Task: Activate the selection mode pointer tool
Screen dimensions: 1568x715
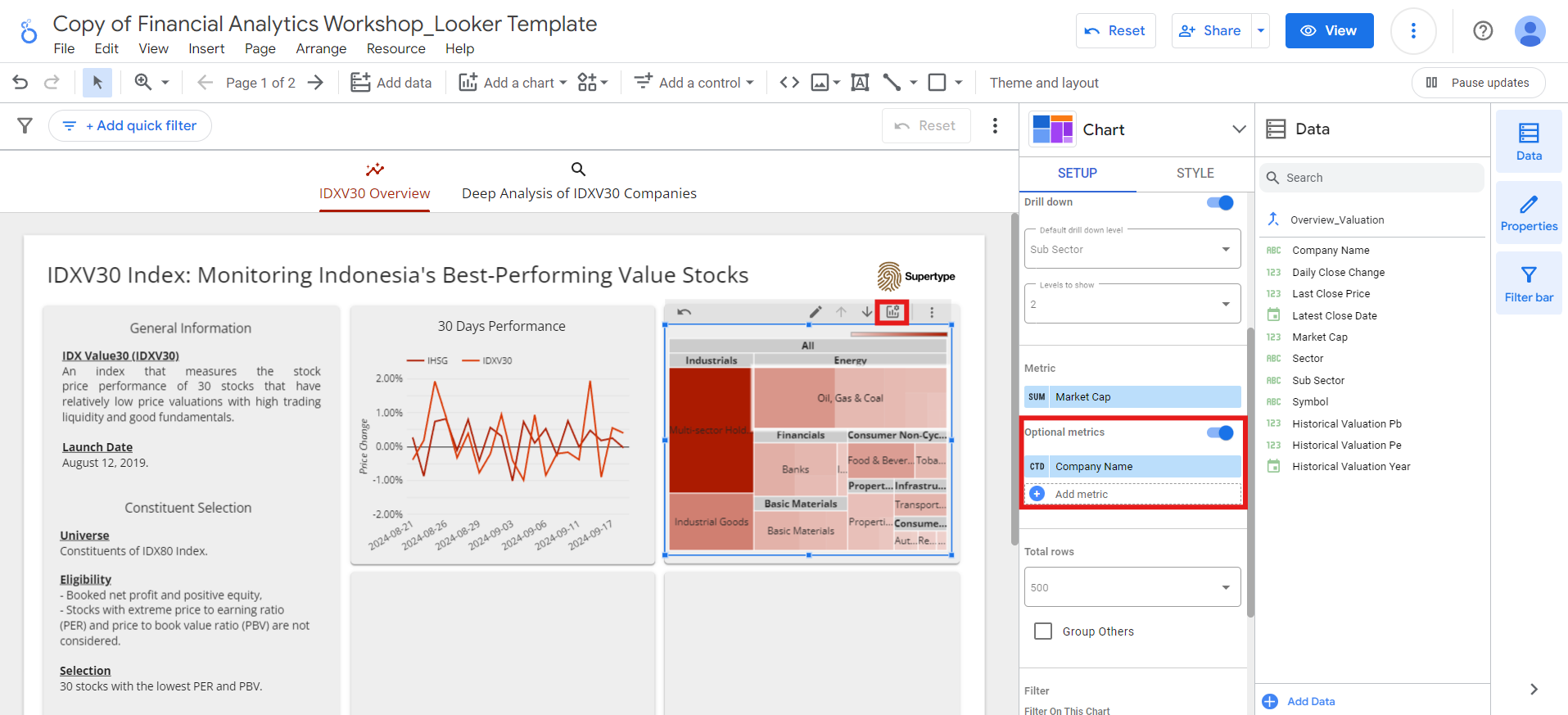Action: 97,82
